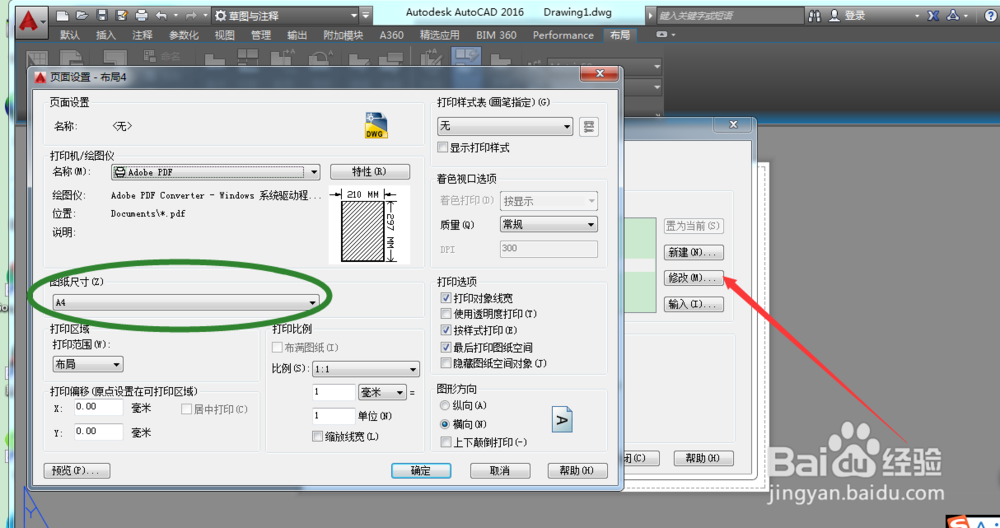1000x528 pixels.
Task: Click the Plot printer icon in quick access toolbar
Action: click(142, 15)
